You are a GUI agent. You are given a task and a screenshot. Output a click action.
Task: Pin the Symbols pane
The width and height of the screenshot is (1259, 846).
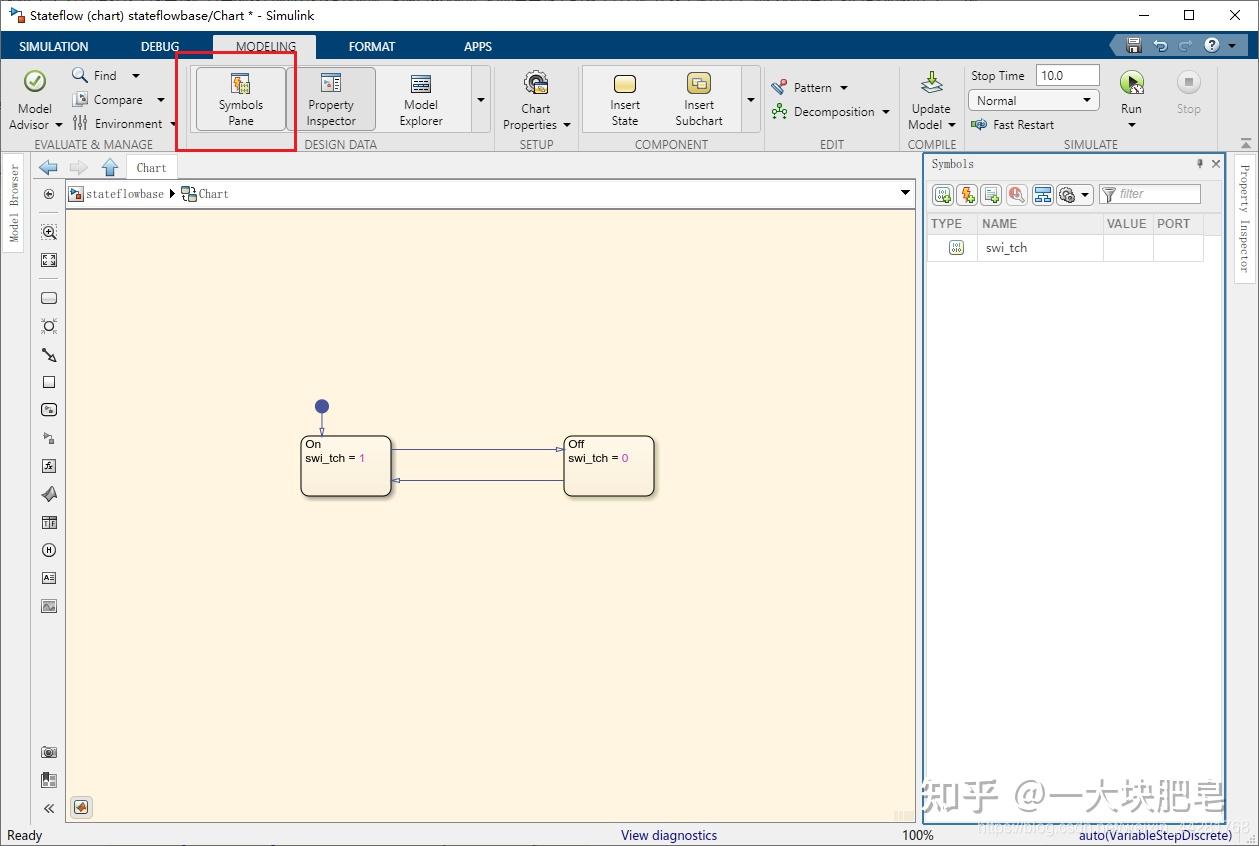pyautogui.click(x=1199, y=163)
